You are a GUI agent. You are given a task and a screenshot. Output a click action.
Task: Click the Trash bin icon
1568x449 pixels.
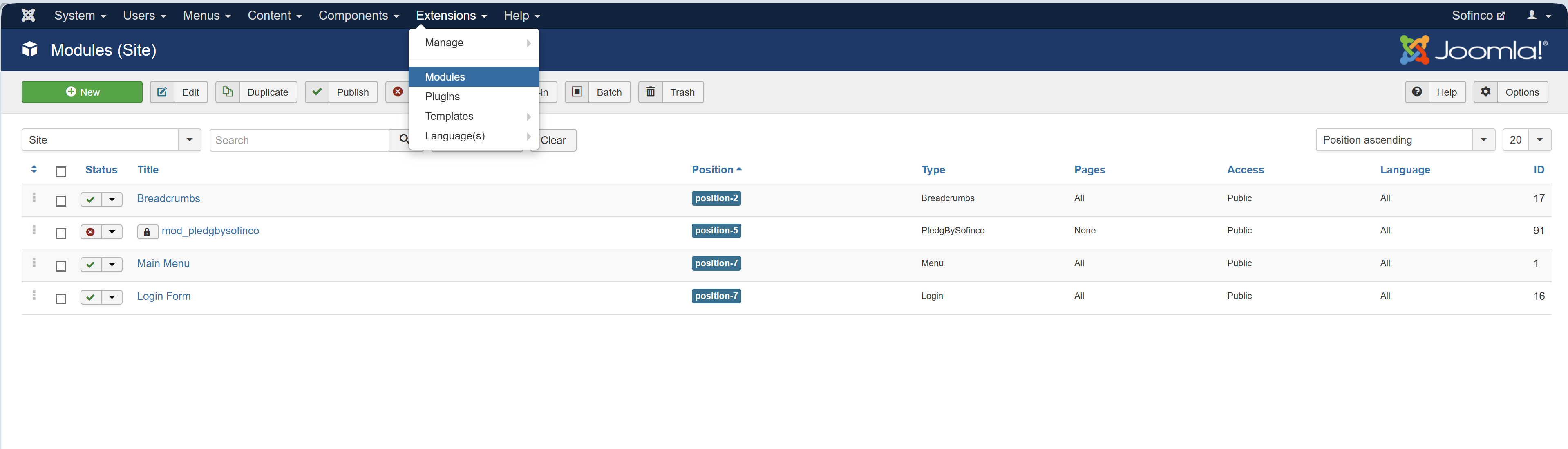[x=650, y=92]
